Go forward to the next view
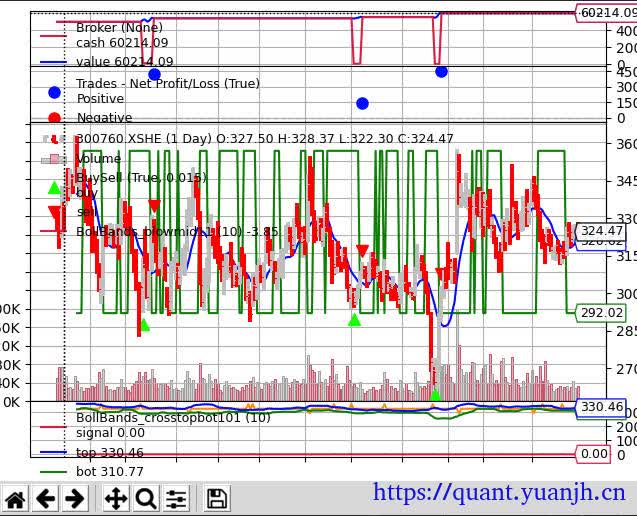The image size is (637, 516). [75, 499]
